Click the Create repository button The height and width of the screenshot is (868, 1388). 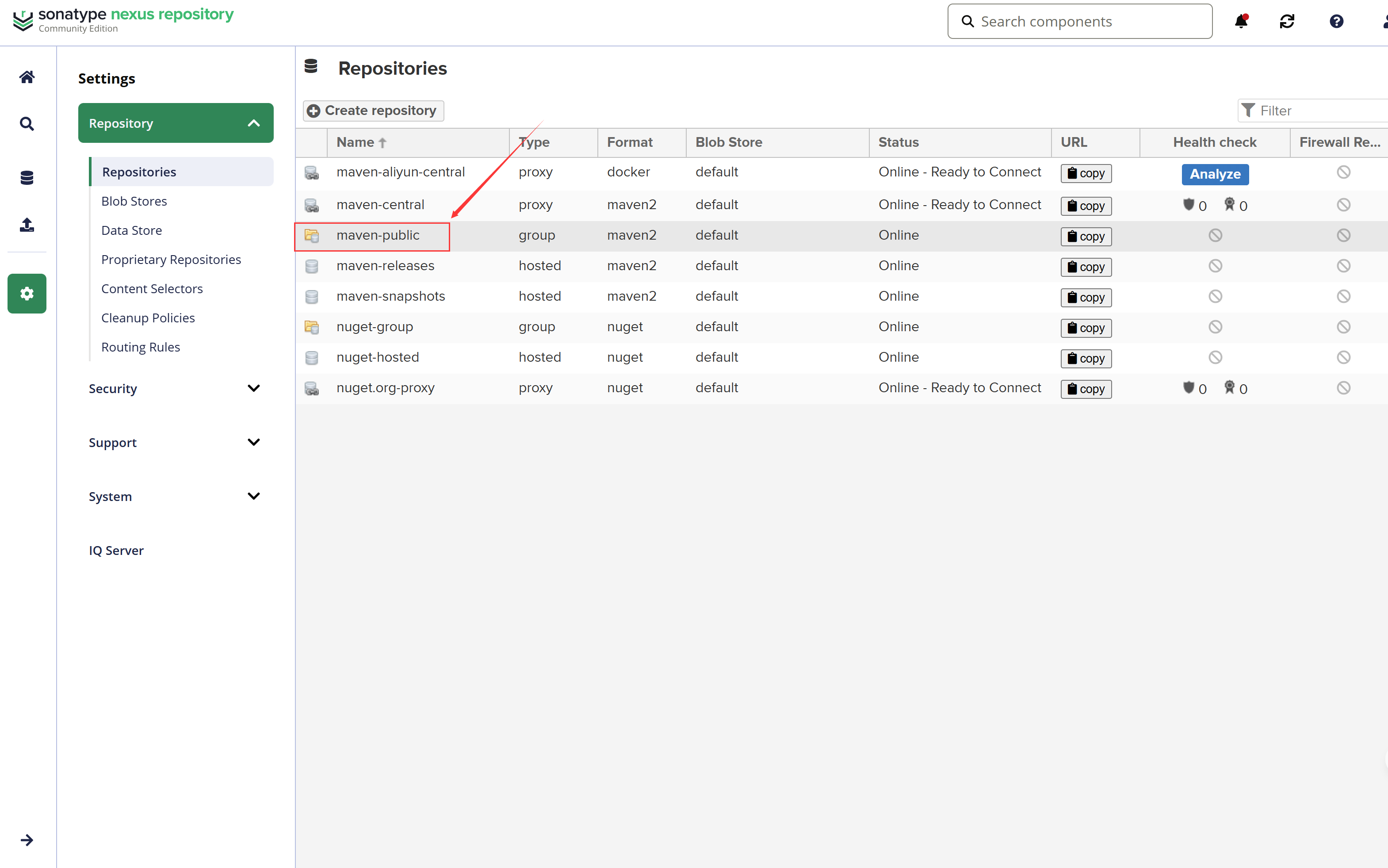point(373,110)
